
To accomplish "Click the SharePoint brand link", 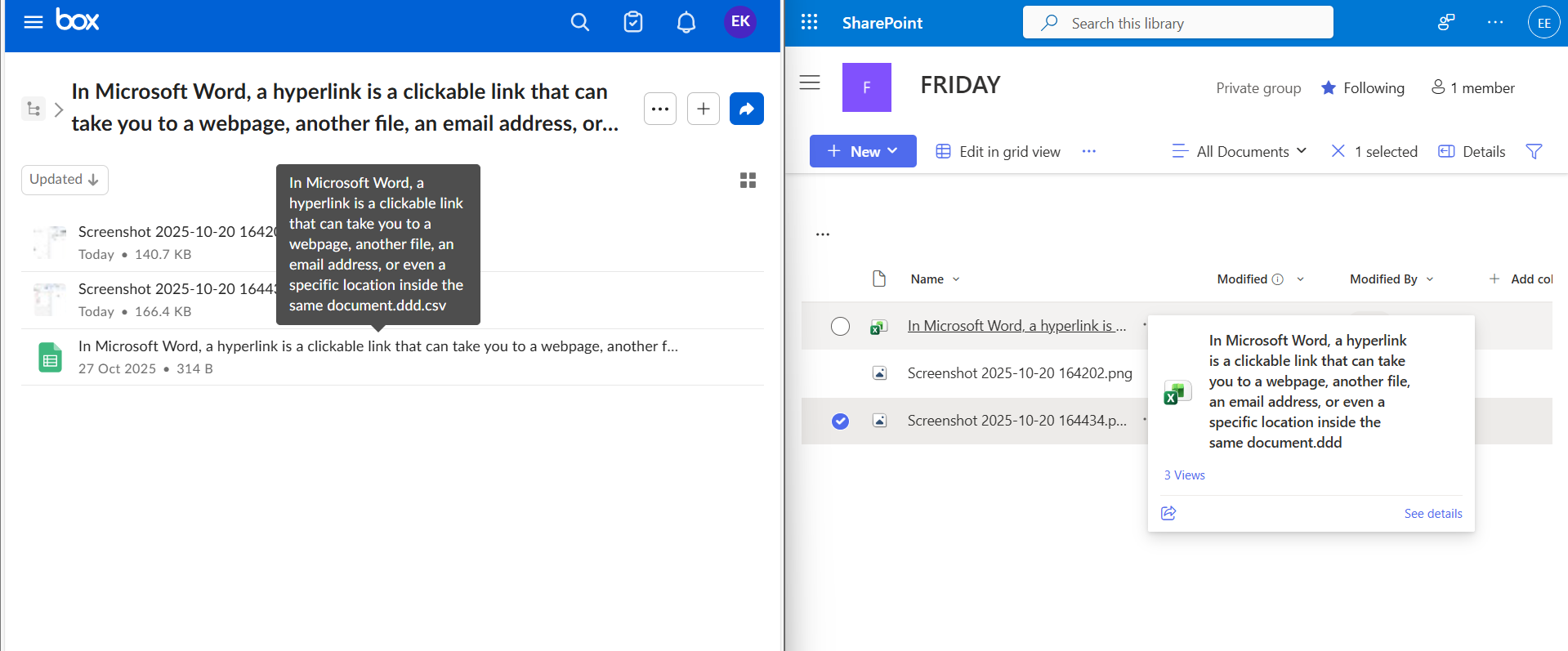I will pyautogui.click(x=882, y=23).
